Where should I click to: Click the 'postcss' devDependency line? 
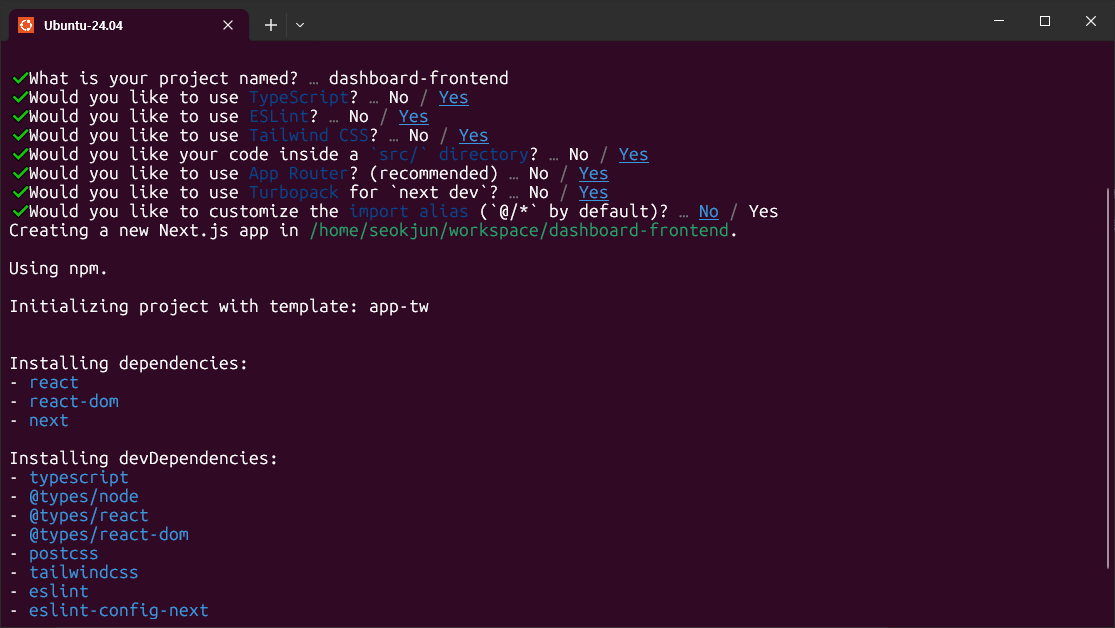pos(64,553)
